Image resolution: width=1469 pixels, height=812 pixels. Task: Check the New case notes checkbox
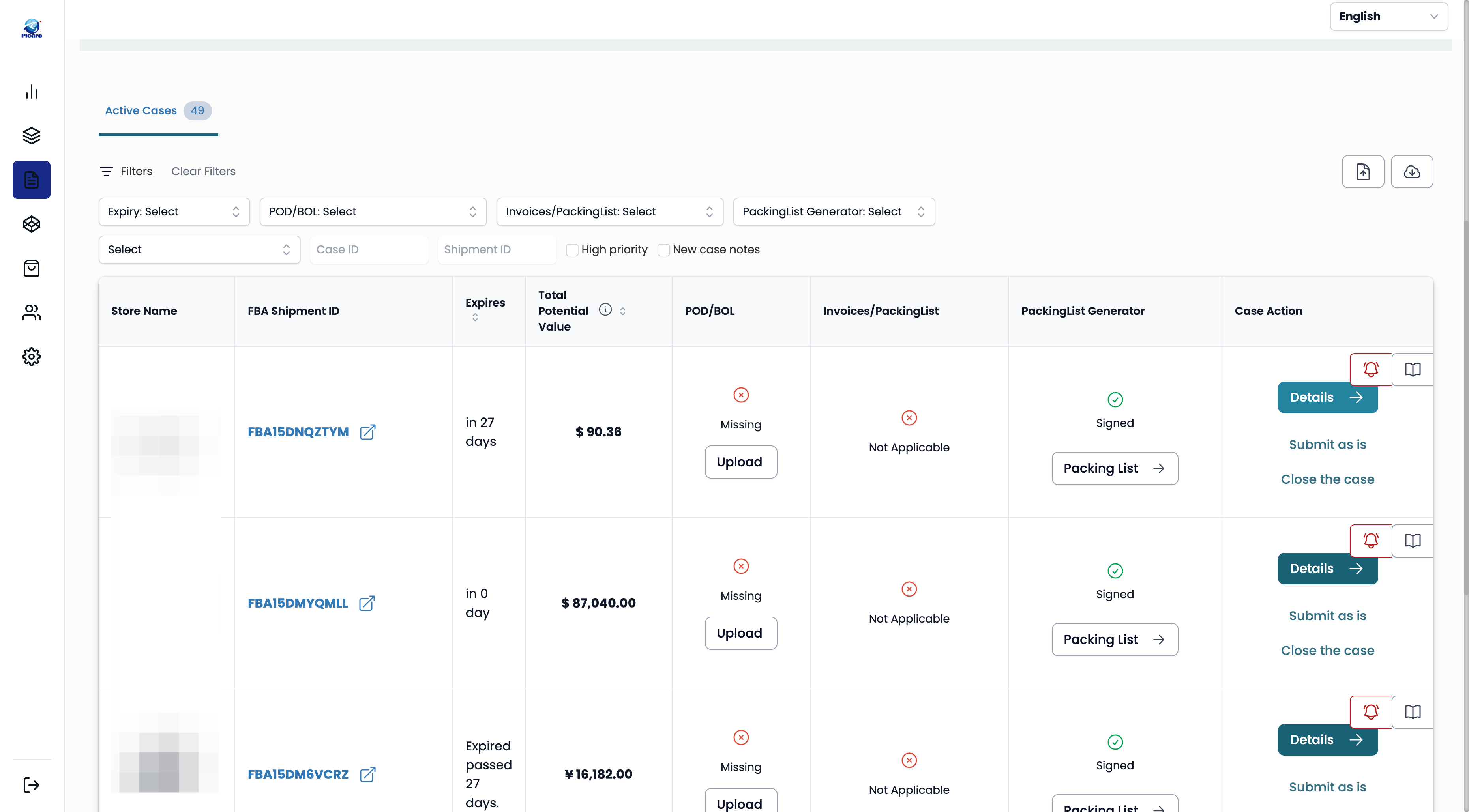(x=663, y=250)
